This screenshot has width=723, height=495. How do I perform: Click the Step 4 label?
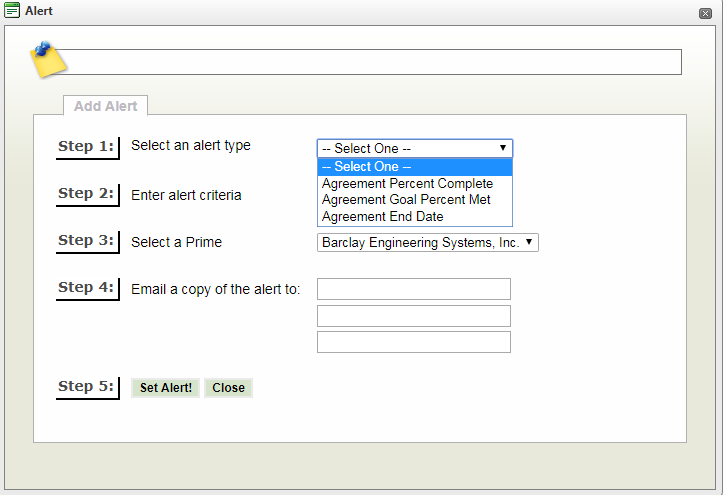click(x=86, y=288)
